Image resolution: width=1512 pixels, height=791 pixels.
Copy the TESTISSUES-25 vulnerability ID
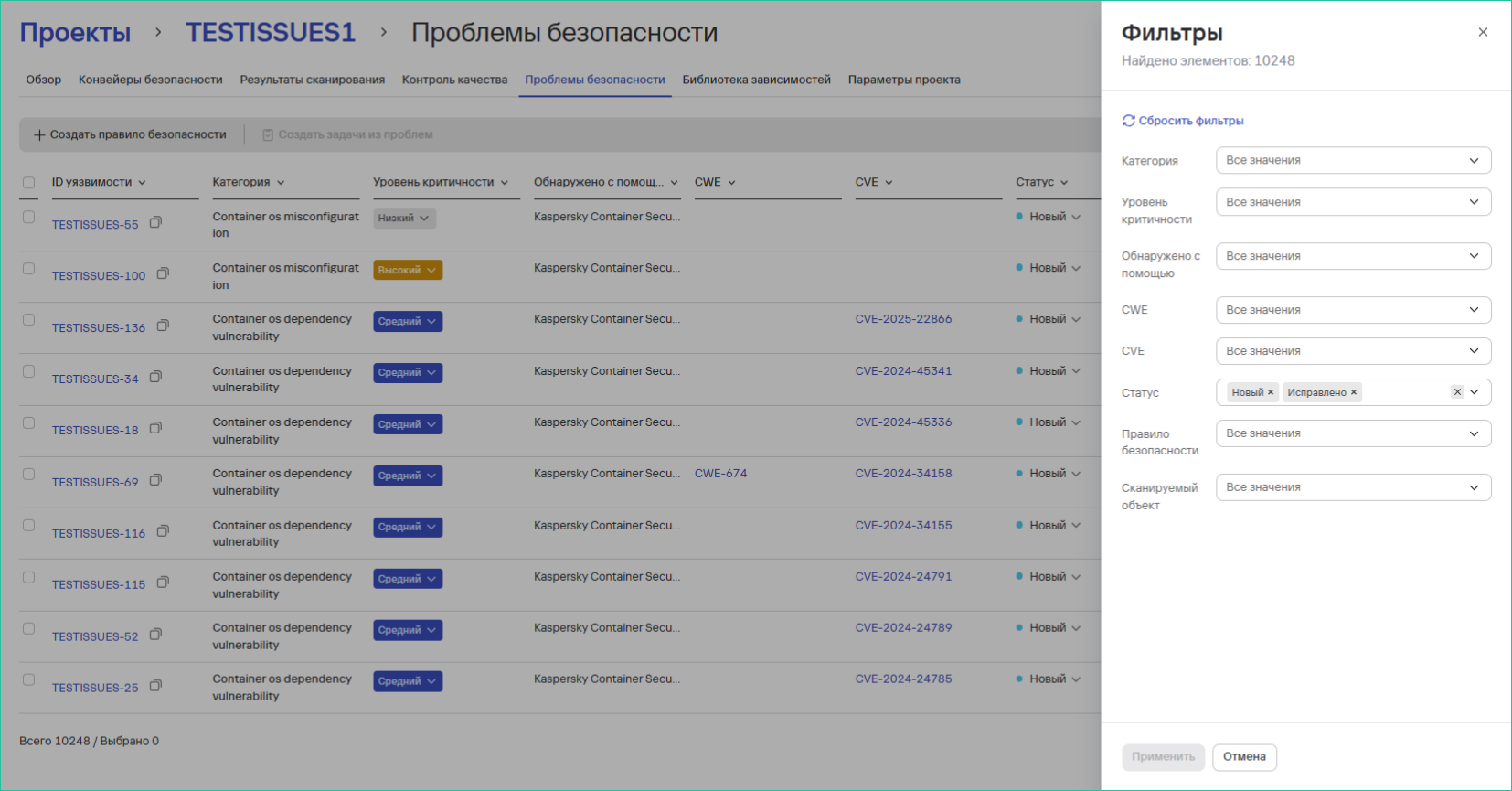[155, 686]
